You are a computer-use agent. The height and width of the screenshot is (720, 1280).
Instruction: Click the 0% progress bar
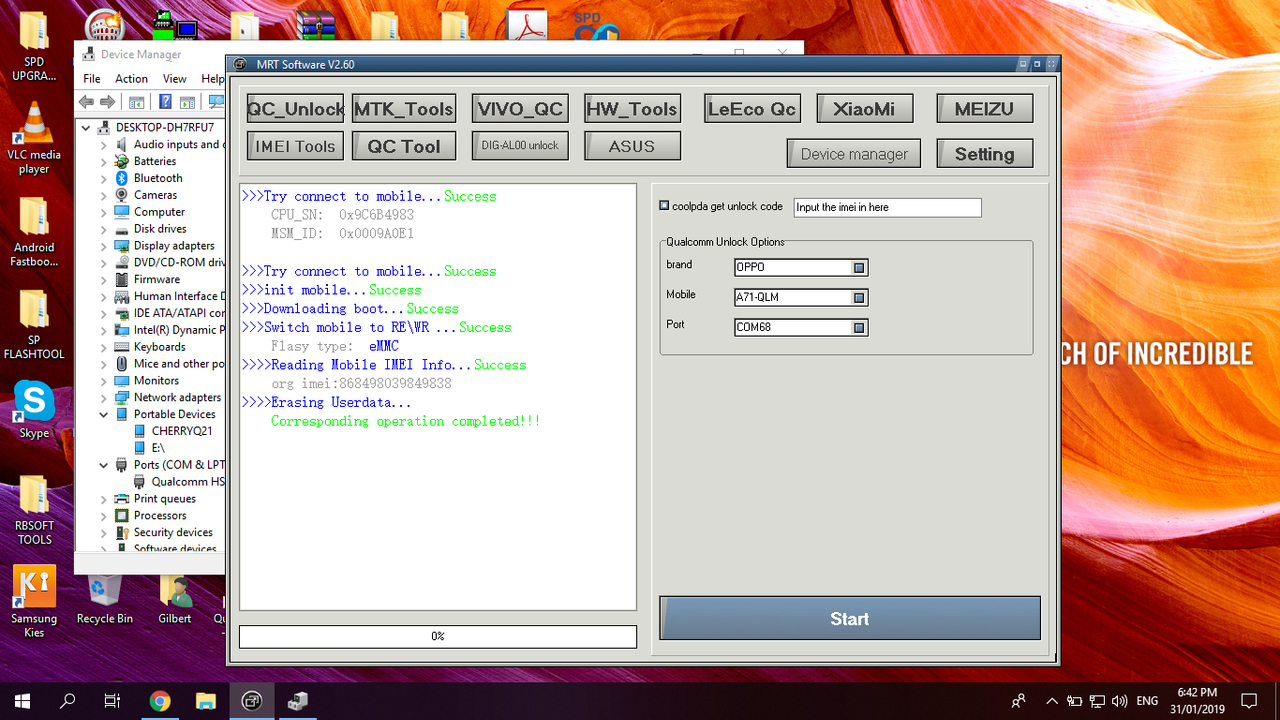(x=438, y=636)
